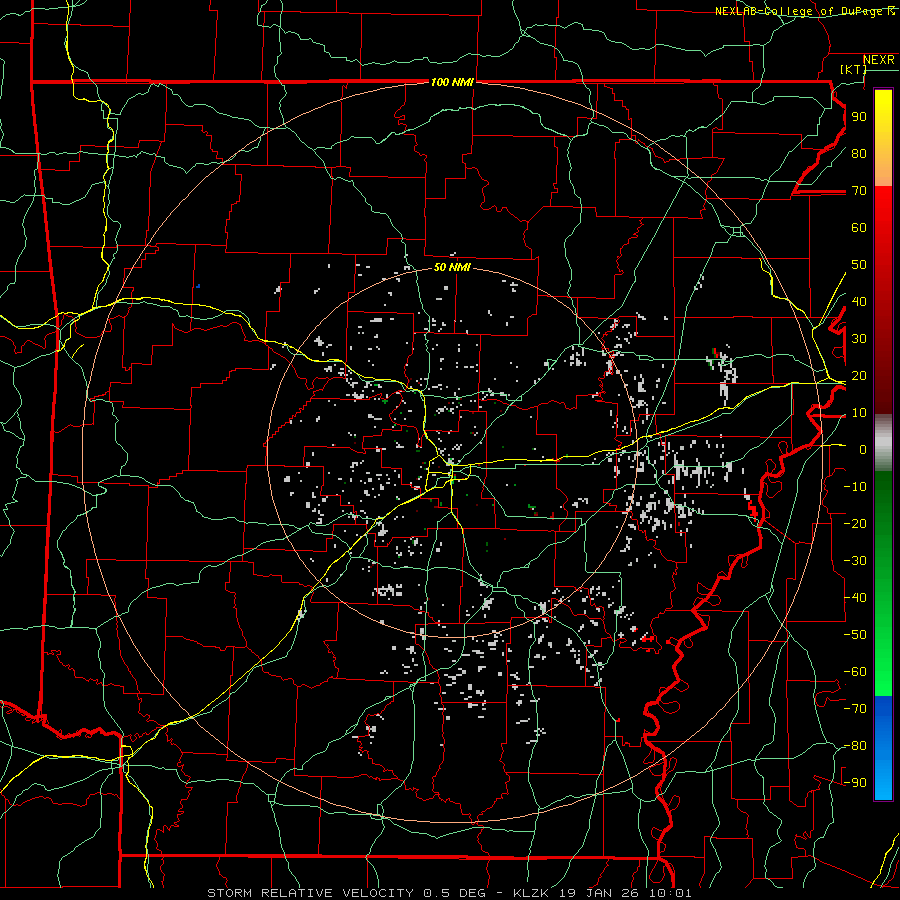Click the "[KT]" units label
The image size is (900, 900).
pyautogui.click(x=853, y=69)
